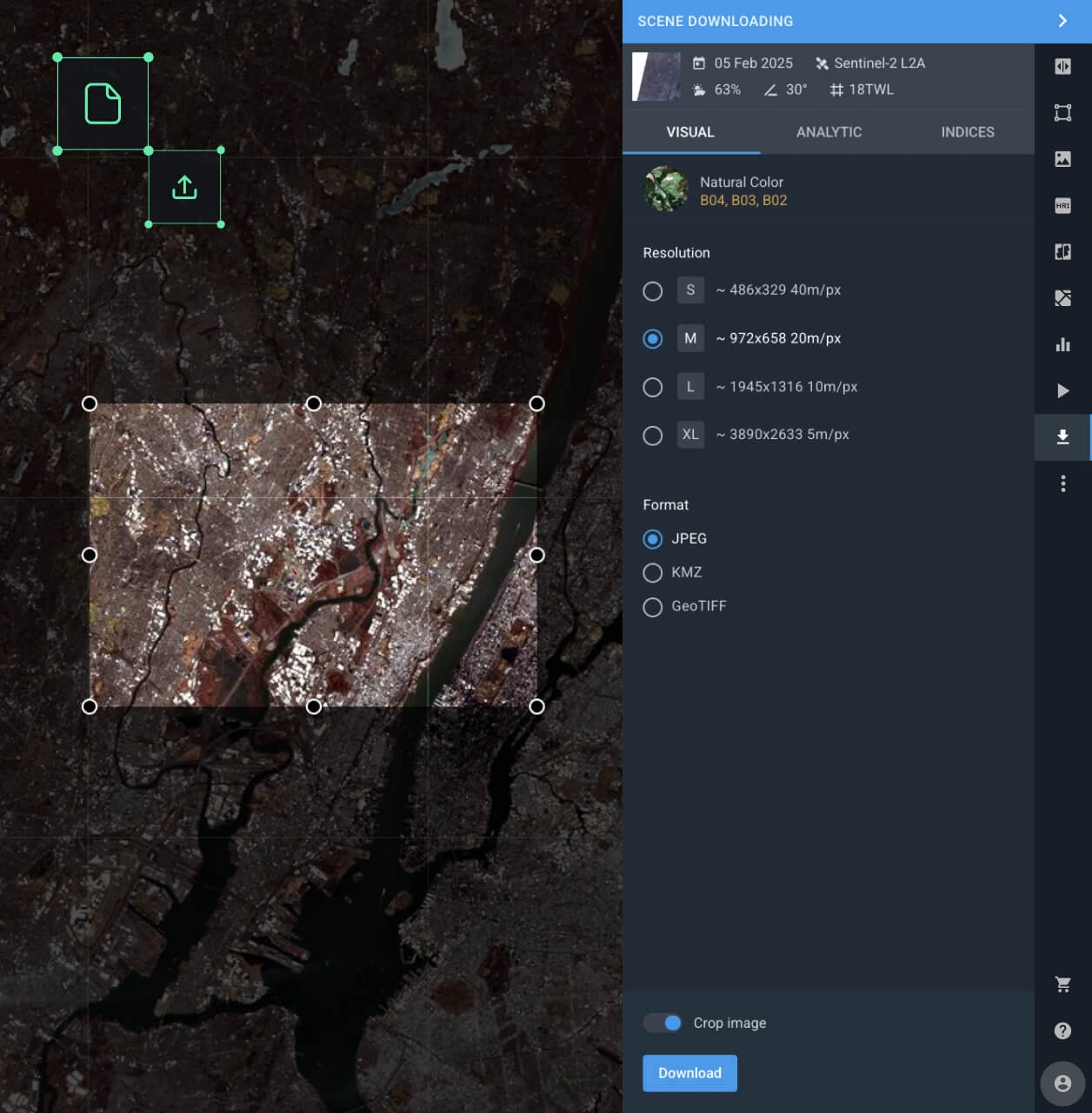Start the timelapse playback tool
The image size is (1092, 1113).
click(1062, 390)
